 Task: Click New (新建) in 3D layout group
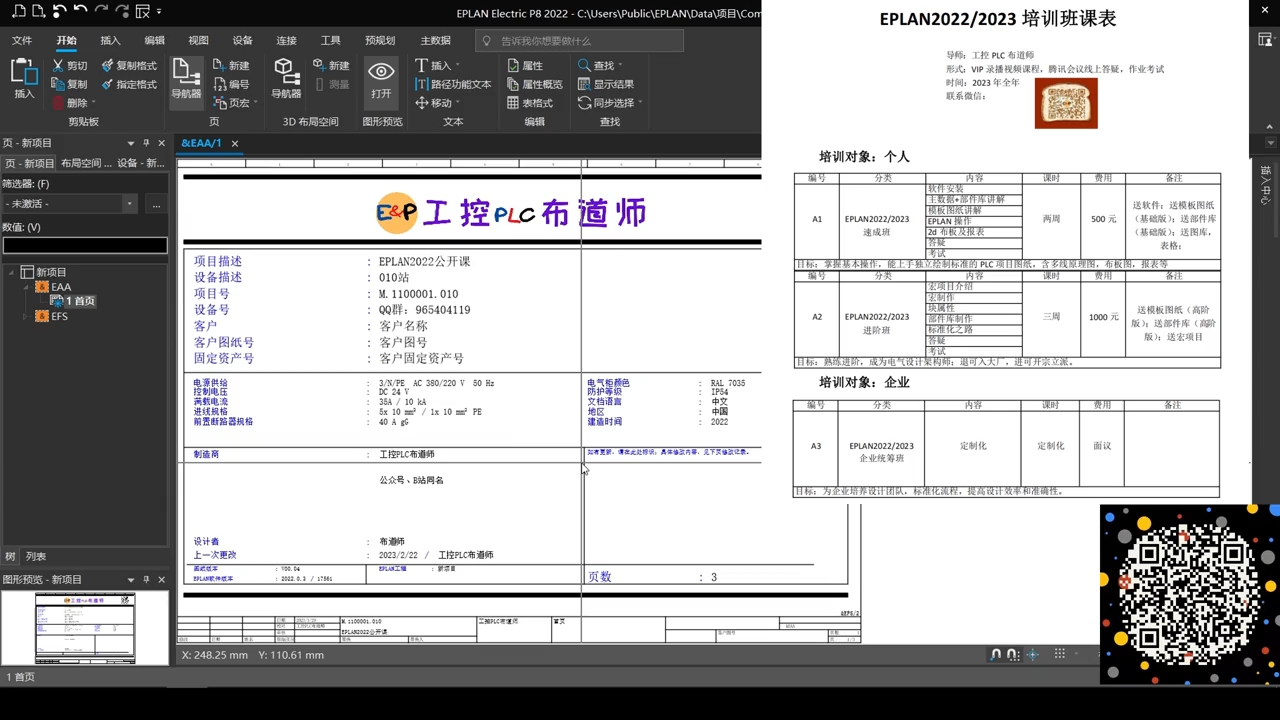tap(331, 65)
